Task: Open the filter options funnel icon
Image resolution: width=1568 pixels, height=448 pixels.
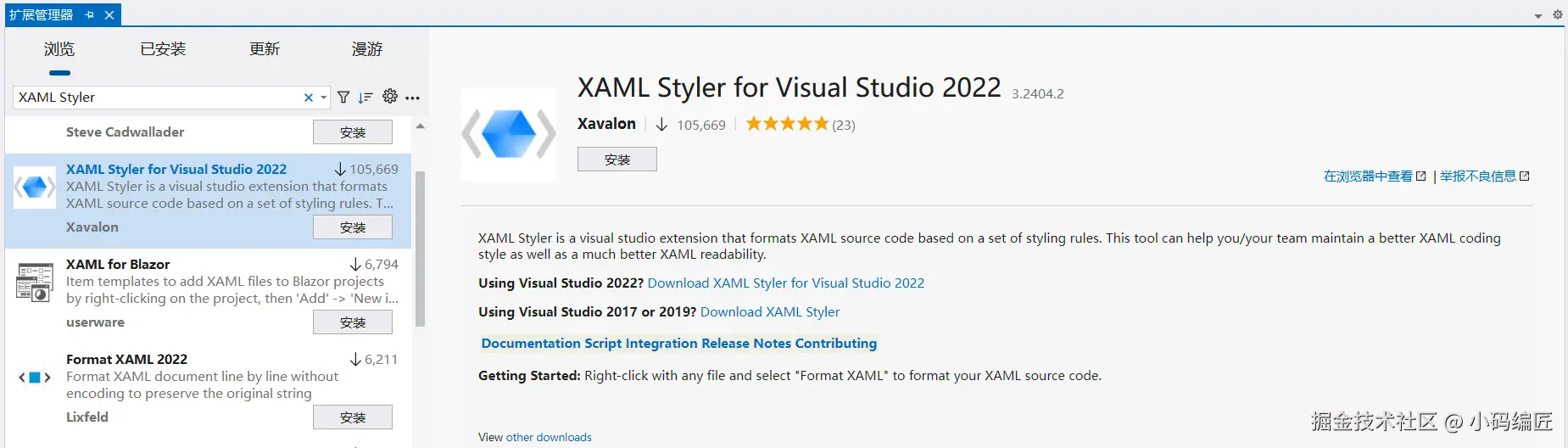Action: click(x=343, y=98)
